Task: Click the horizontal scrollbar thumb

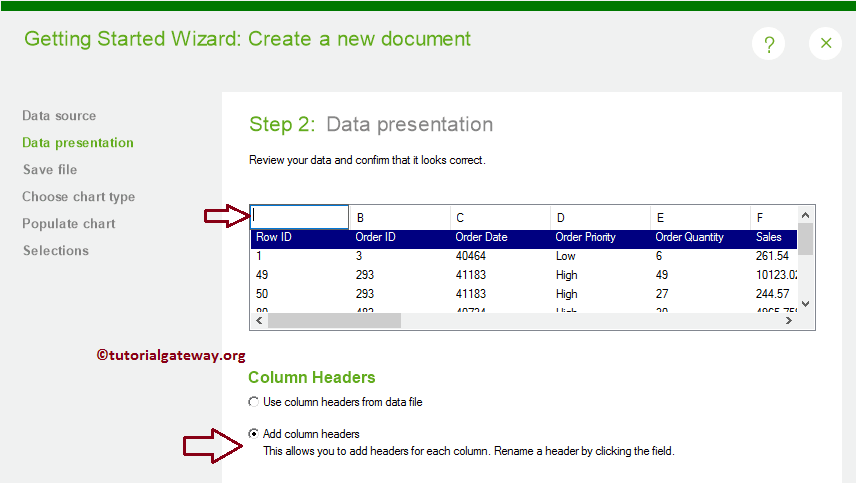Action: (335, 321)
